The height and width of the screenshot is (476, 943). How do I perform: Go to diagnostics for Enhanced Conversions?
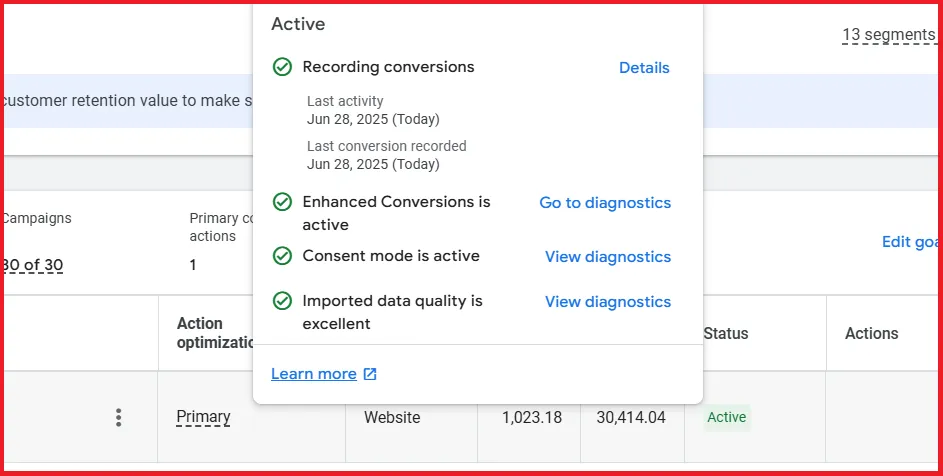tap(605, 203)
